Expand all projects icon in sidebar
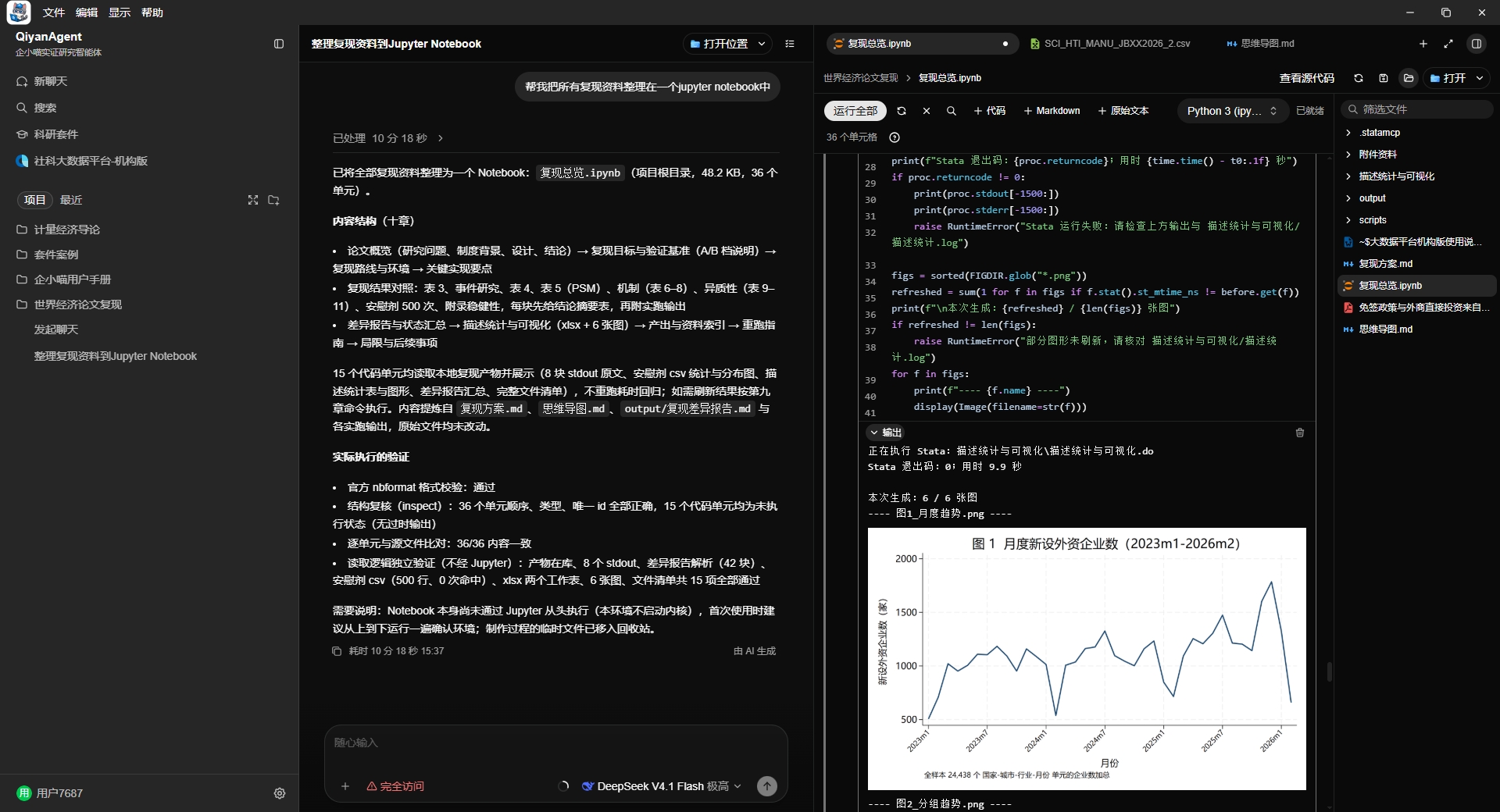The height and width of the screenshot is (812, 1500). (253, 200)
